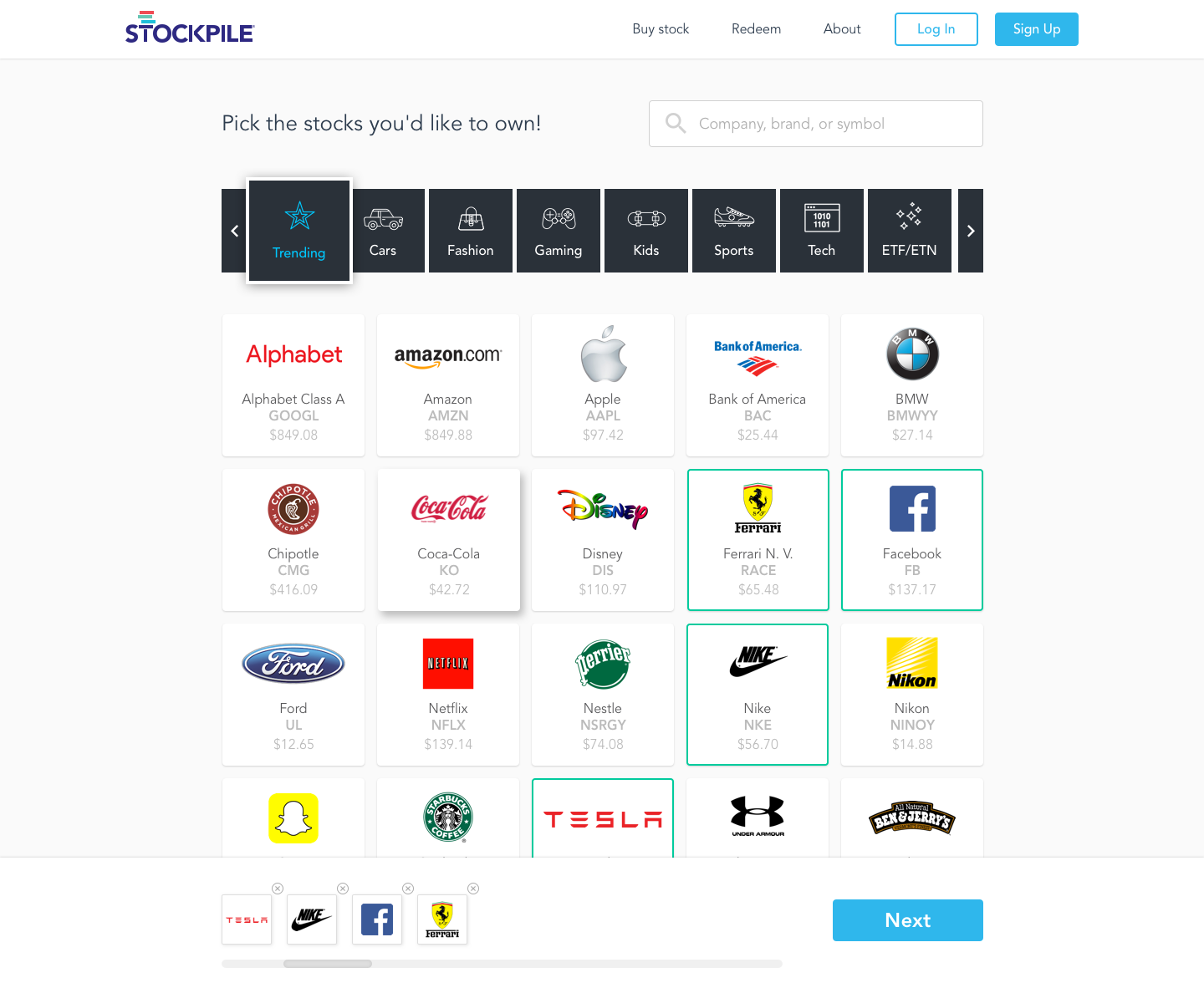Screen dimensions: 1204x983
Task: Go to the Redeem page
Action: tap(756, 29)
